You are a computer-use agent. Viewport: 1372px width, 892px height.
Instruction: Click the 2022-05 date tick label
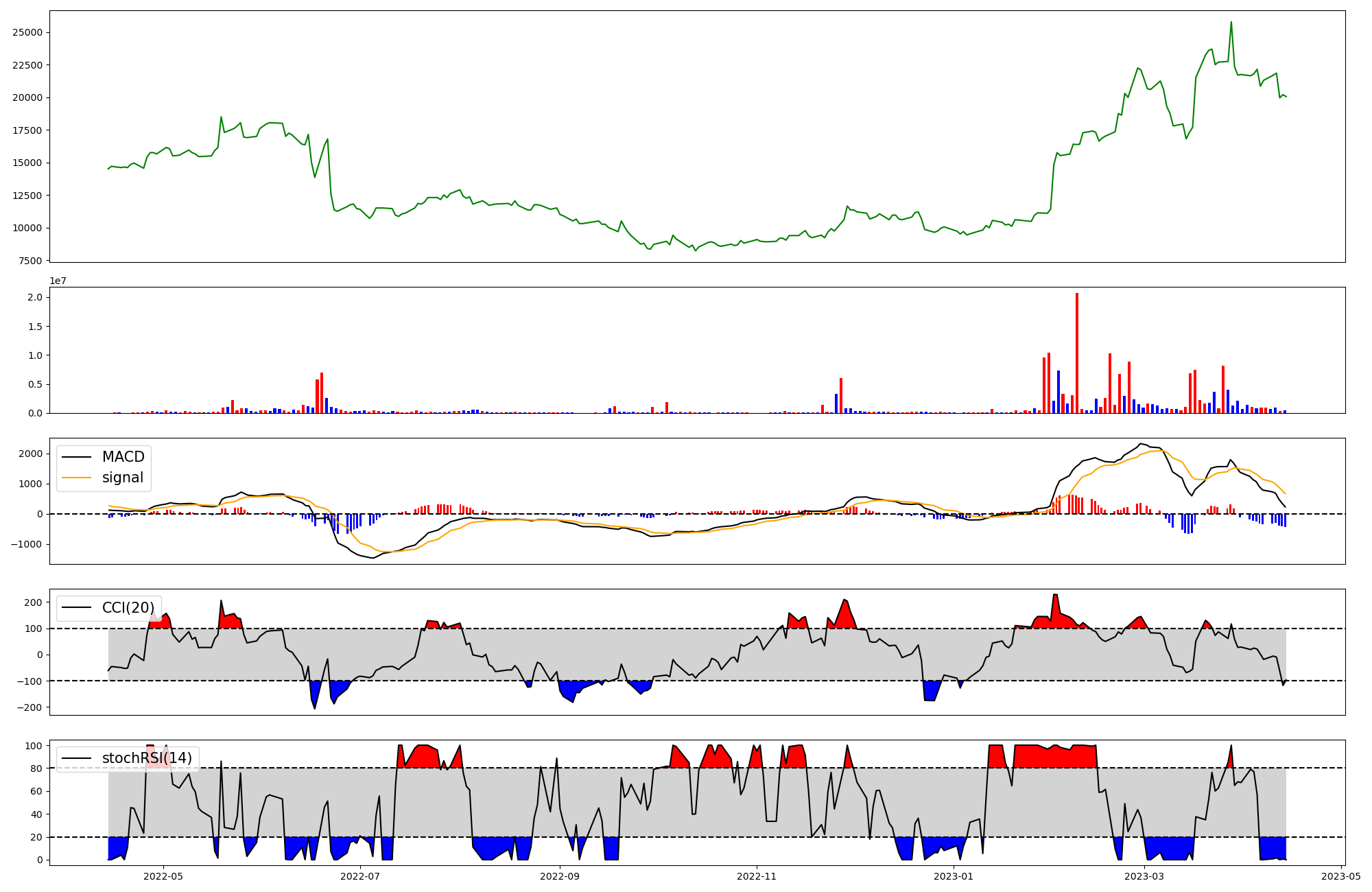click(x=163, y=876)
